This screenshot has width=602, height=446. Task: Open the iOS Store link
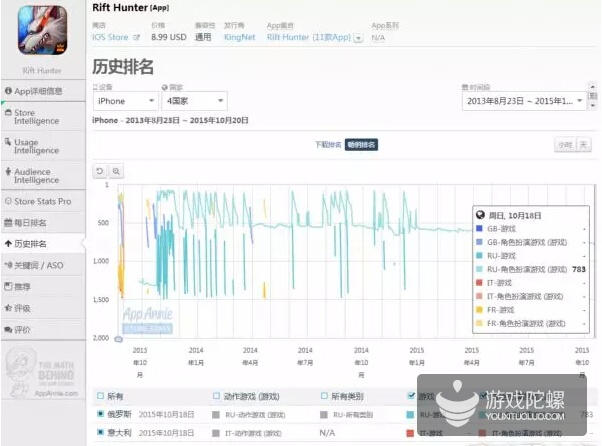click(110, 37)
